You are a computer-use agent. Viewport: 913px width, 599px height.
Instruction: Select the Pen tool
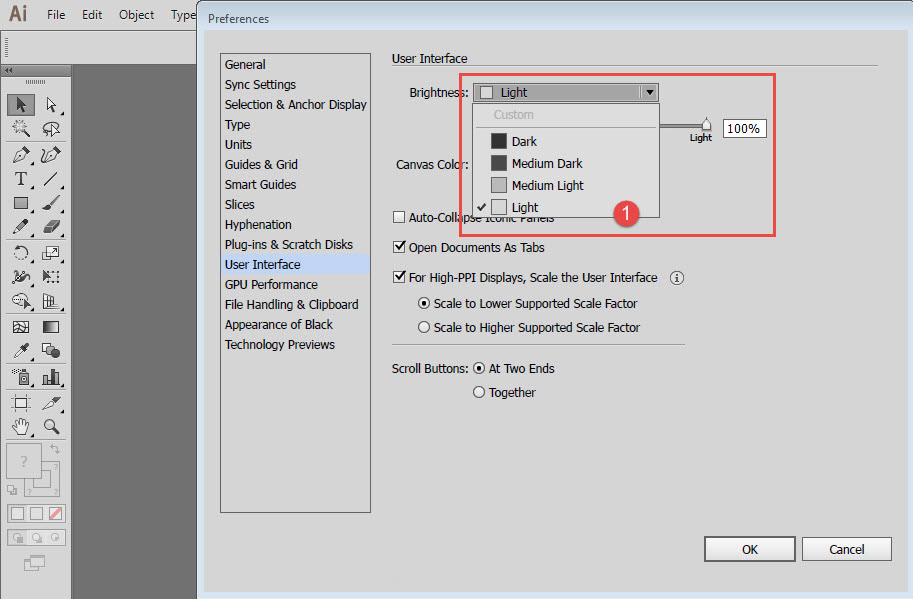[x=21, y=155]
